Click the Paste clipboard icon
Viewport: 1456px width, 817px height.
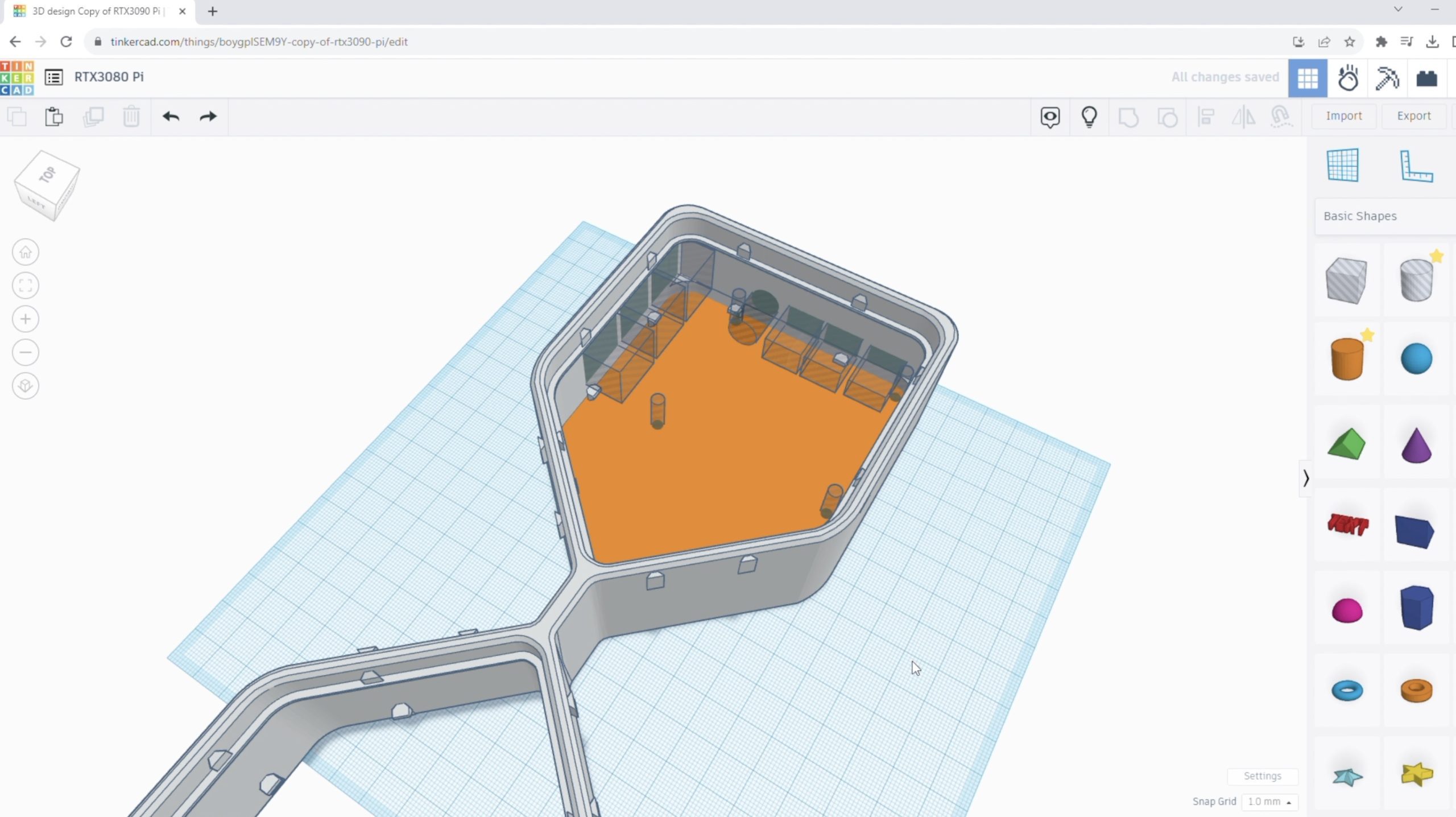[54, 117]
